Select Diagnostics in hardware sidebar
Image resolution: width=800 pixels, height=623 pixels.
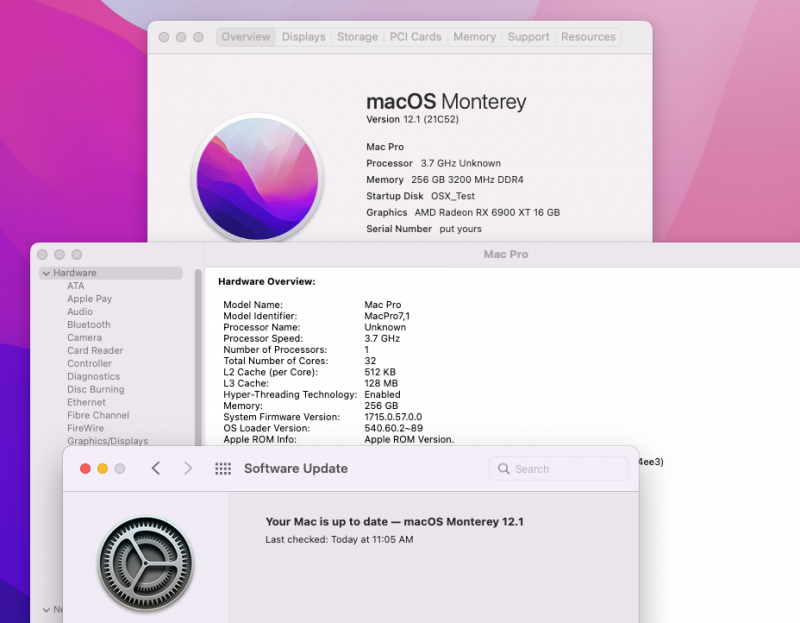(93, 377)
